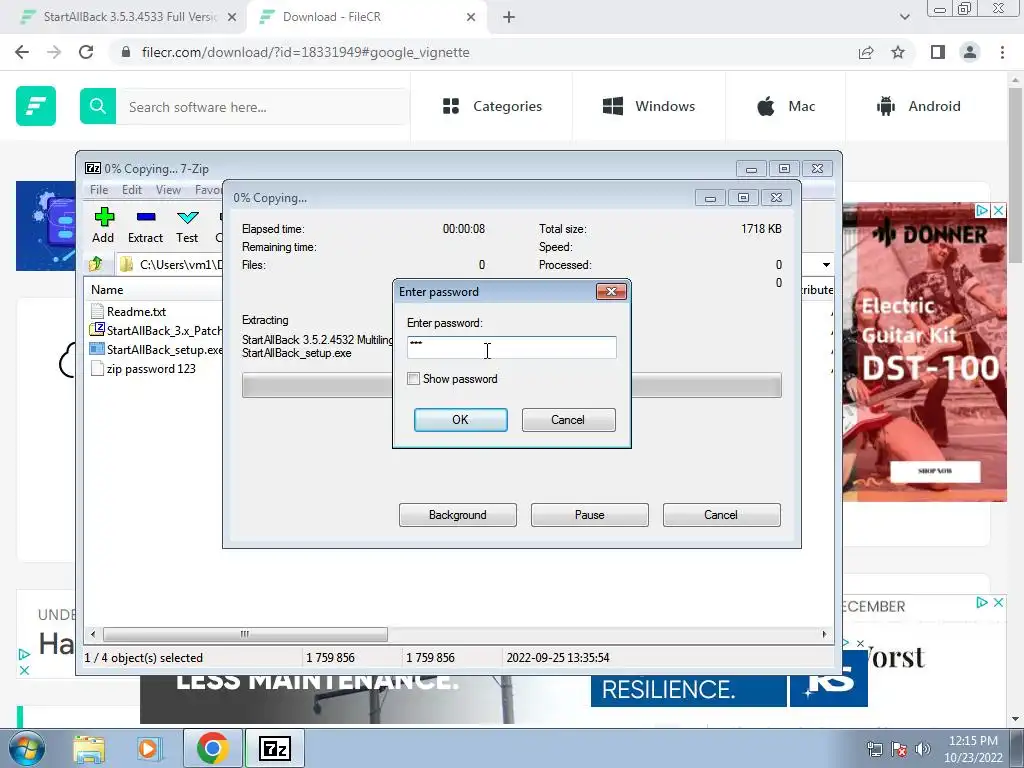Open the Chrome three-dot menu

coord(1002,52)
